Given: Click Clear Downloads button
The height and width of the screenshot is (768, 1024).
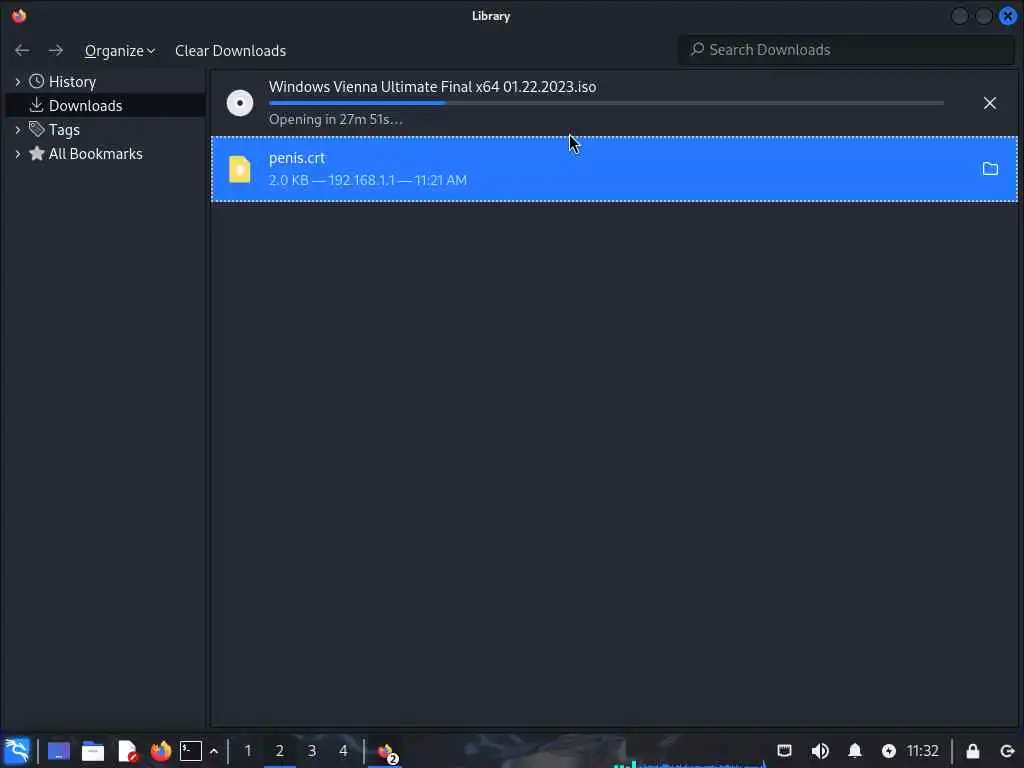Looking at the screenshot, I should tap(230, 50).
